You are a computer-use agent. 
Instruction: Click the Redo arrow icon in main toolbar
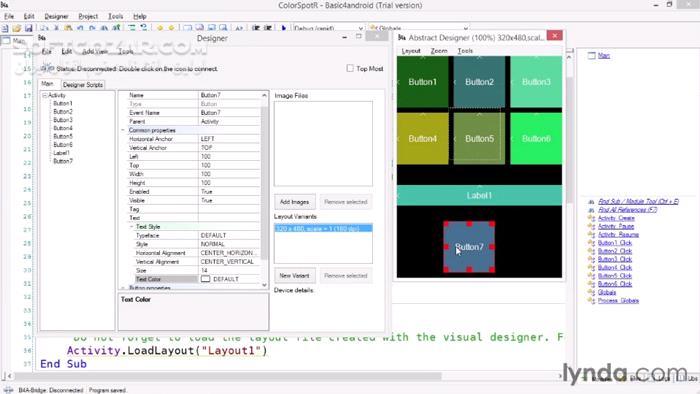[92, 28]
